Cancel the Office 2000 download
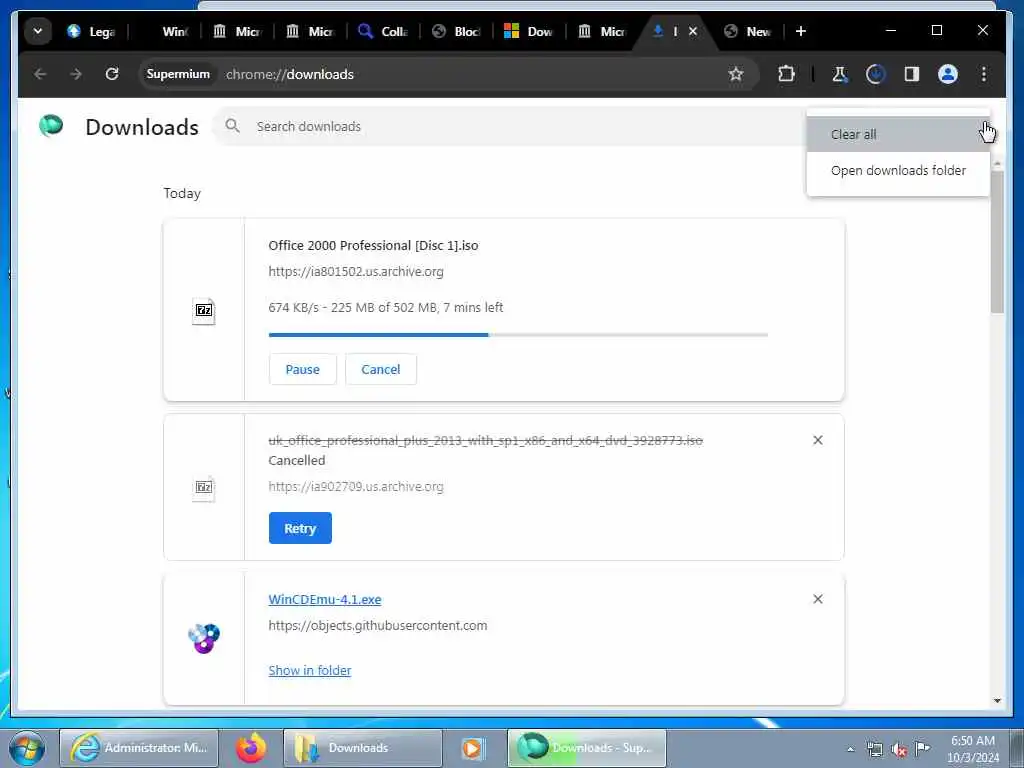 pos(381,370)
